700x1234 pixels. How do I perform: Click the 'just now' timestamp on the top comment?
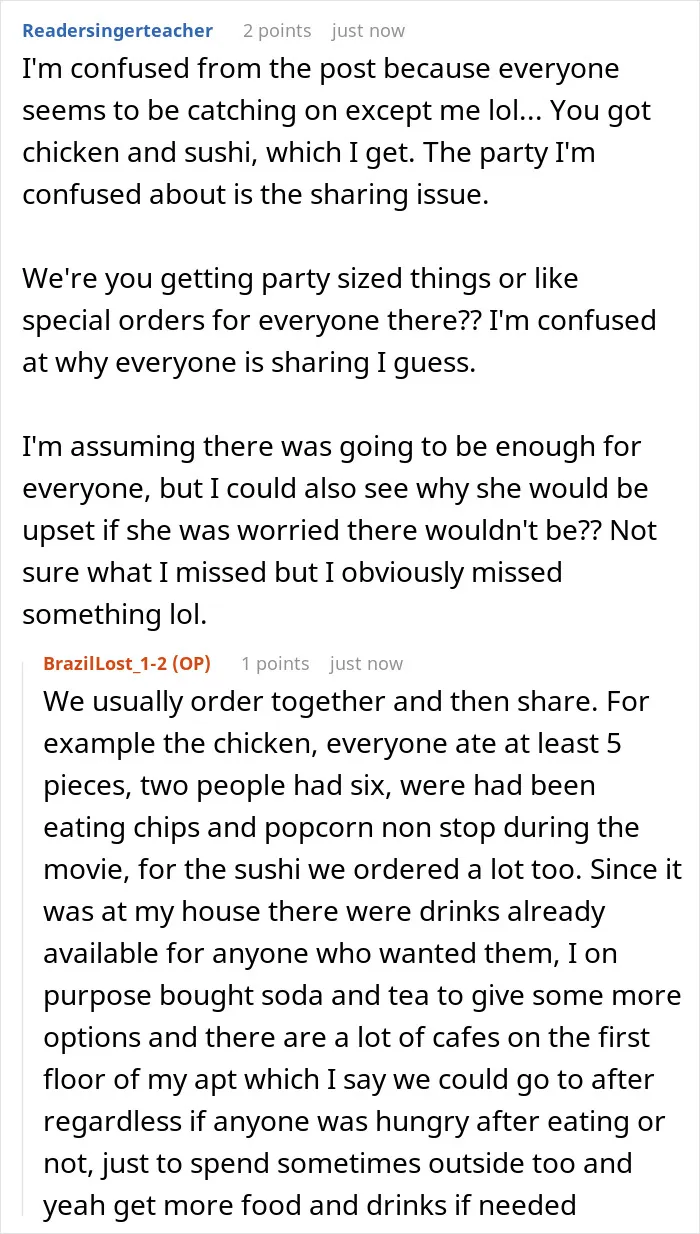368,31
